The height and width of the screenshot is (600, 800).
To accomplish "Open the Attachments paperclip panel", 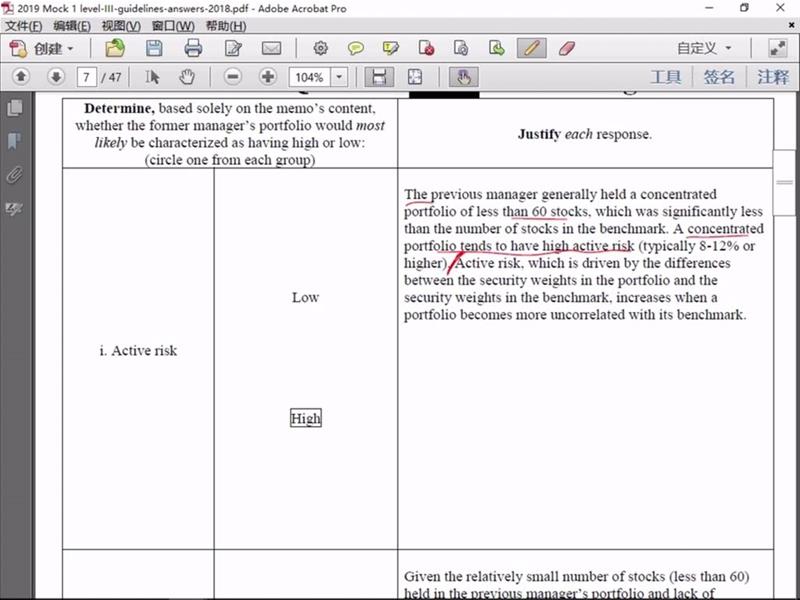I will (14, 175).
